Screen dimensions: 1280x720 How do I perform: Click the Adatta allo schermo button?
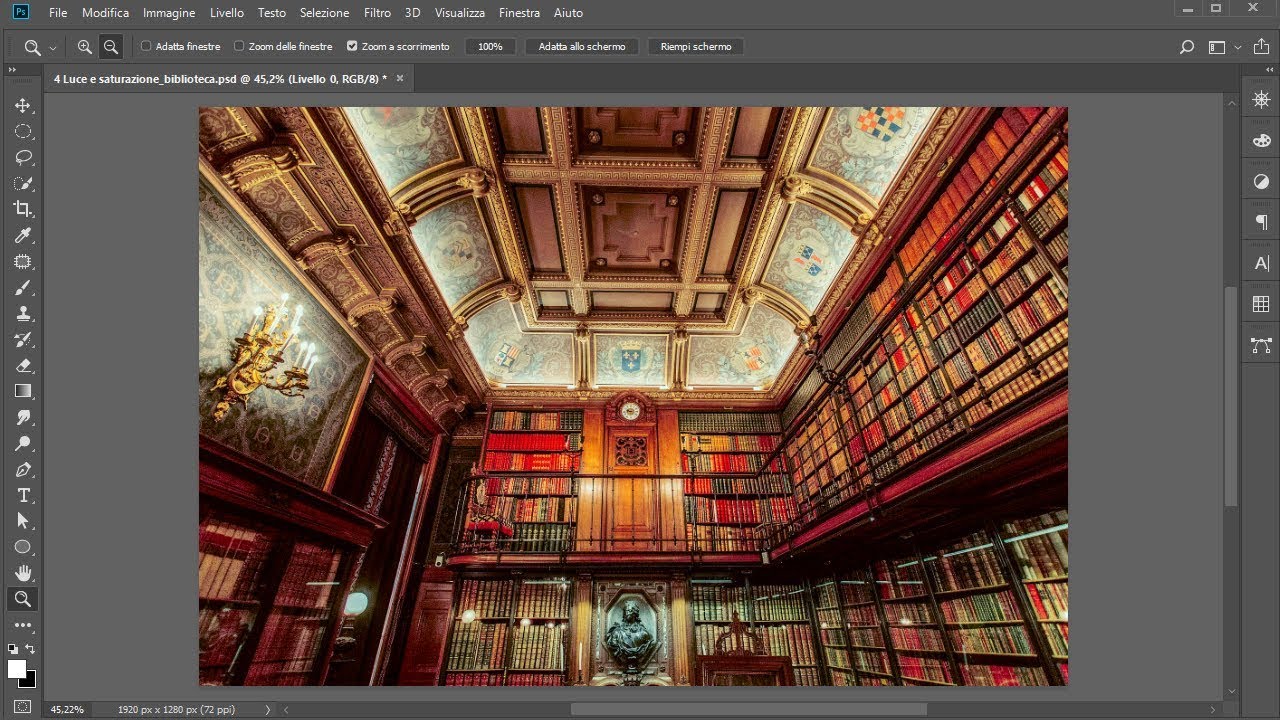582,47
